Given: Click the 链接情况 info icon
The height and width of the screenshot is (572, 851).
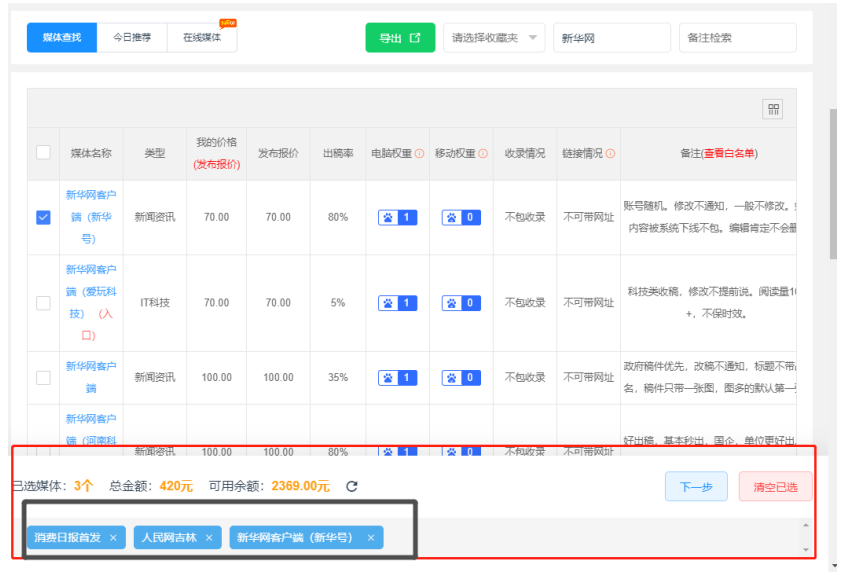Looking at the screenshot, I should point(610,154).
